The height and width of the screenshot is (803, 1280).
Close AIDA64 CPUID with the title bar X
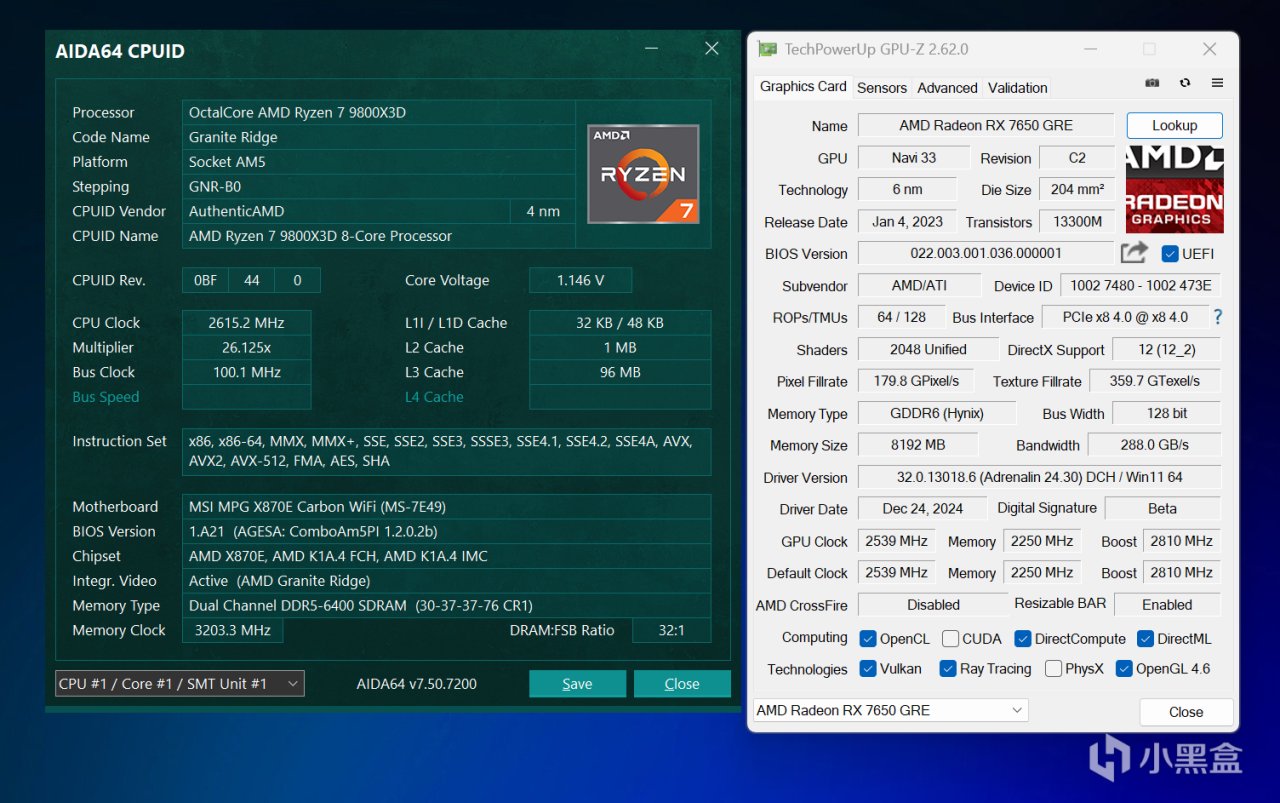pyautogui.click(x=712, y=49)
